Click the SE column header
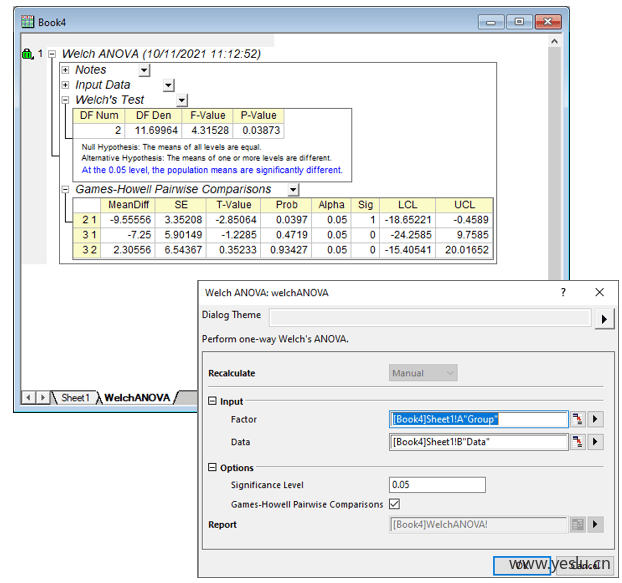Viewport: 622px width, 583px height. [181, 205]
